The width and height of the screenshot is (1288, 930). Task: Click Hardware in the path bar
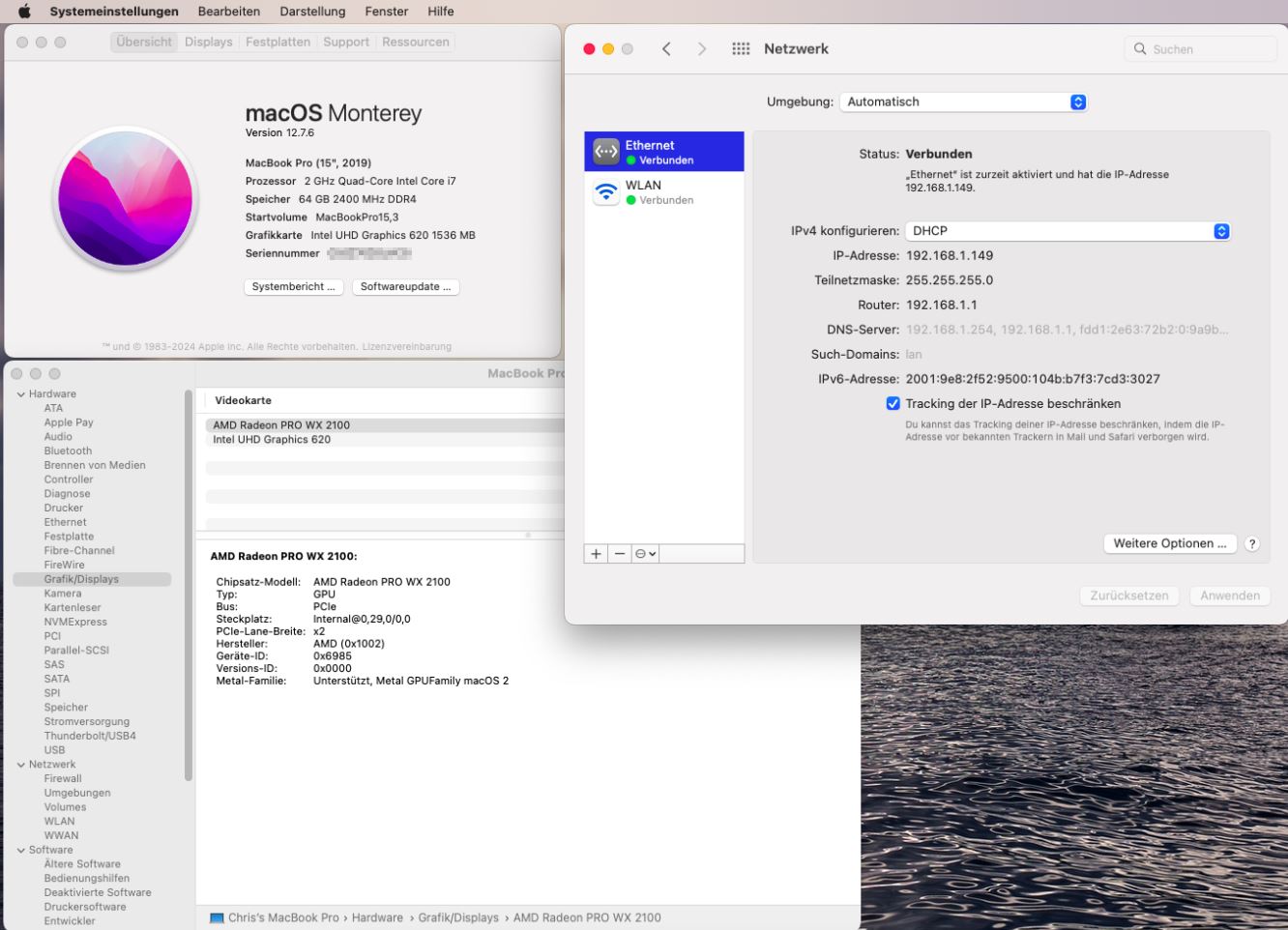coord(377,918)
